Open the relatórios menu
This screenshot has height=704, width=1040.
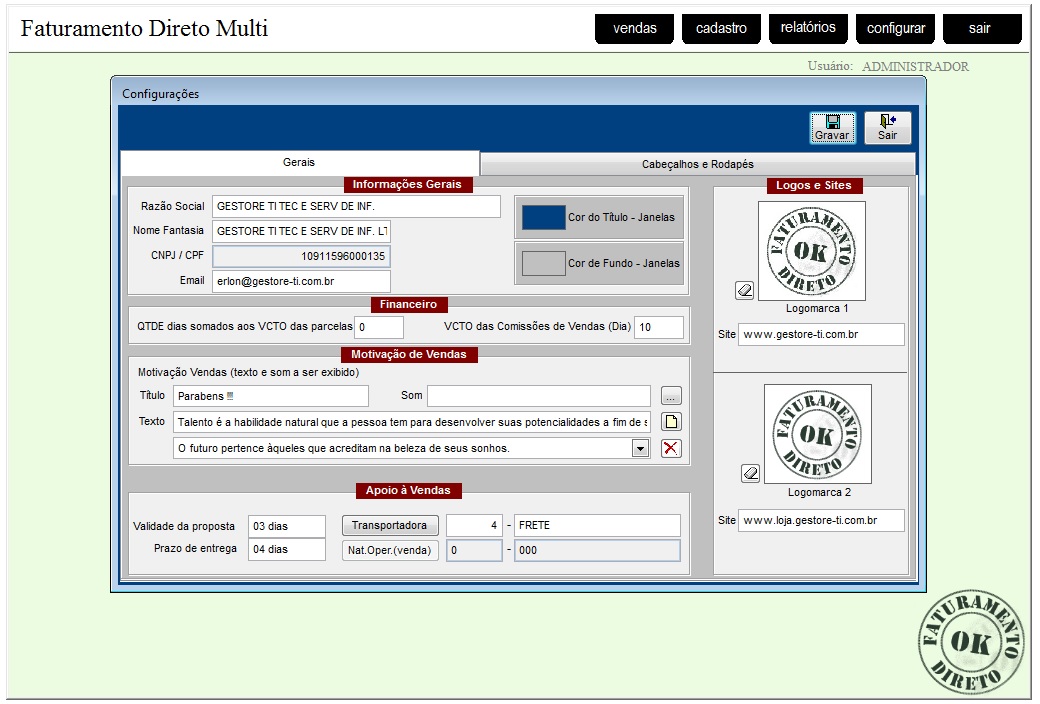(808, 28)
